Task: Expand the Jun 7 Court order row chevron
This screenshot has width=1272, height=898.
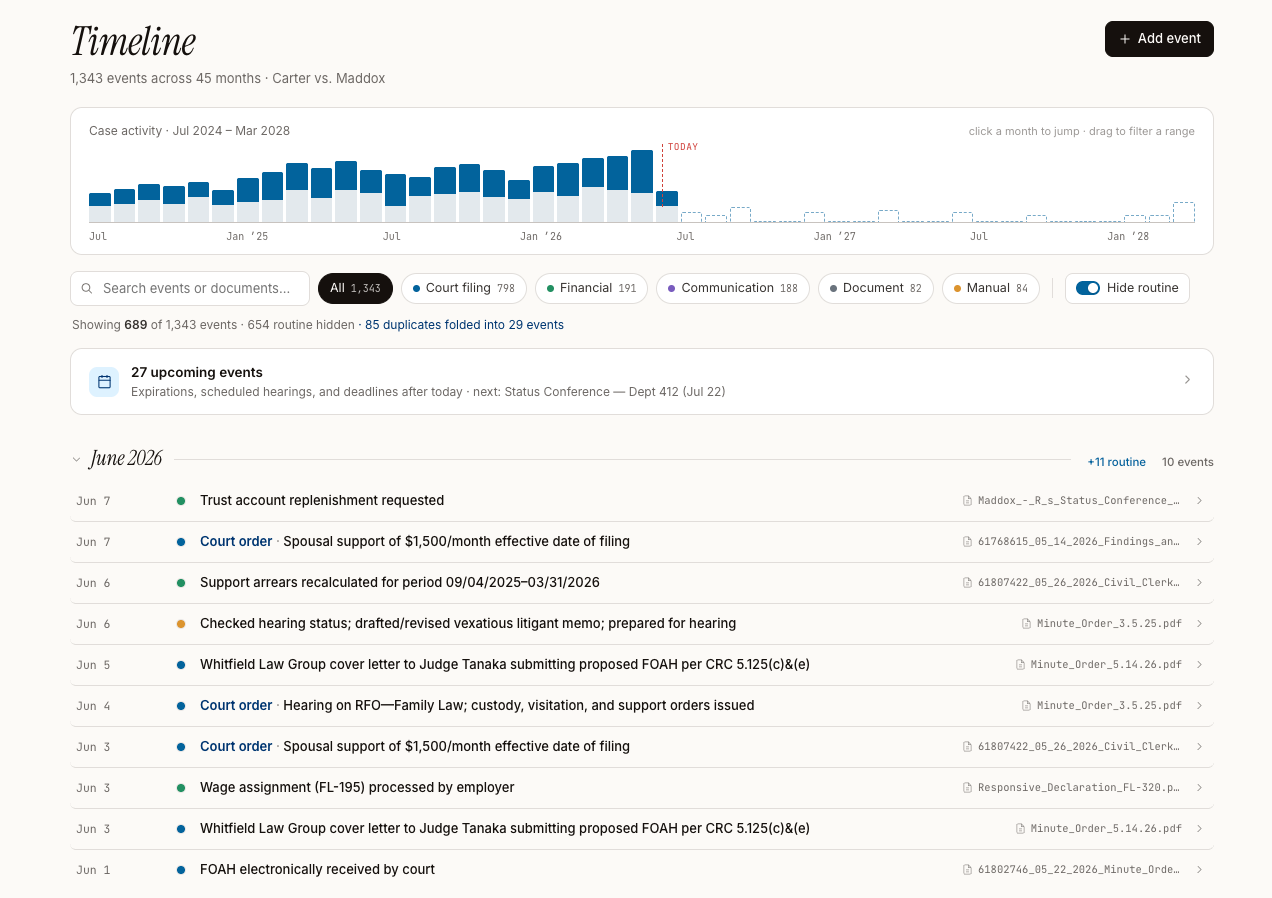Action: [1199, 541]
